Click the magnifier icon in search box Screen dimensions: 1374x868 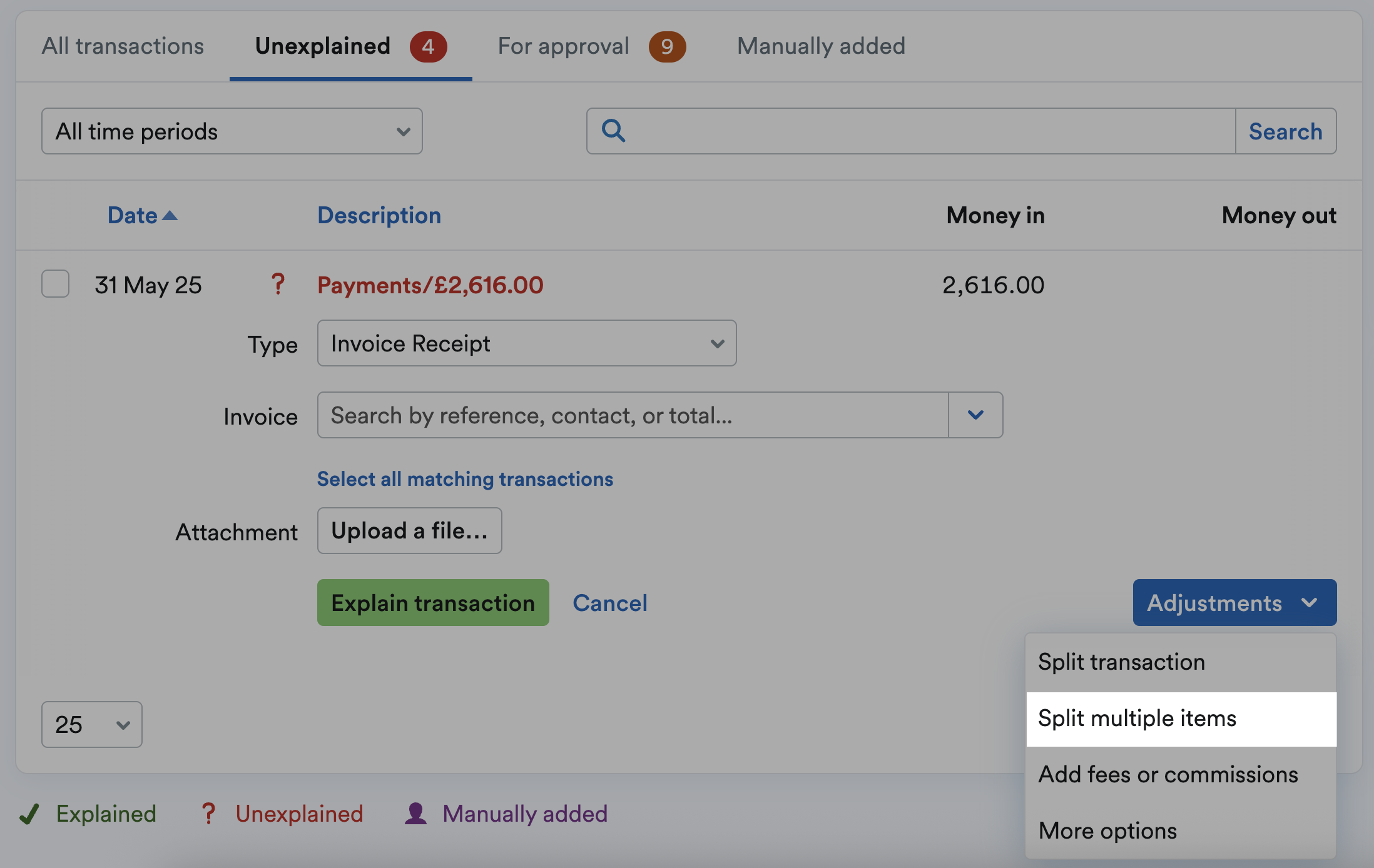click(x=613, y=131)
